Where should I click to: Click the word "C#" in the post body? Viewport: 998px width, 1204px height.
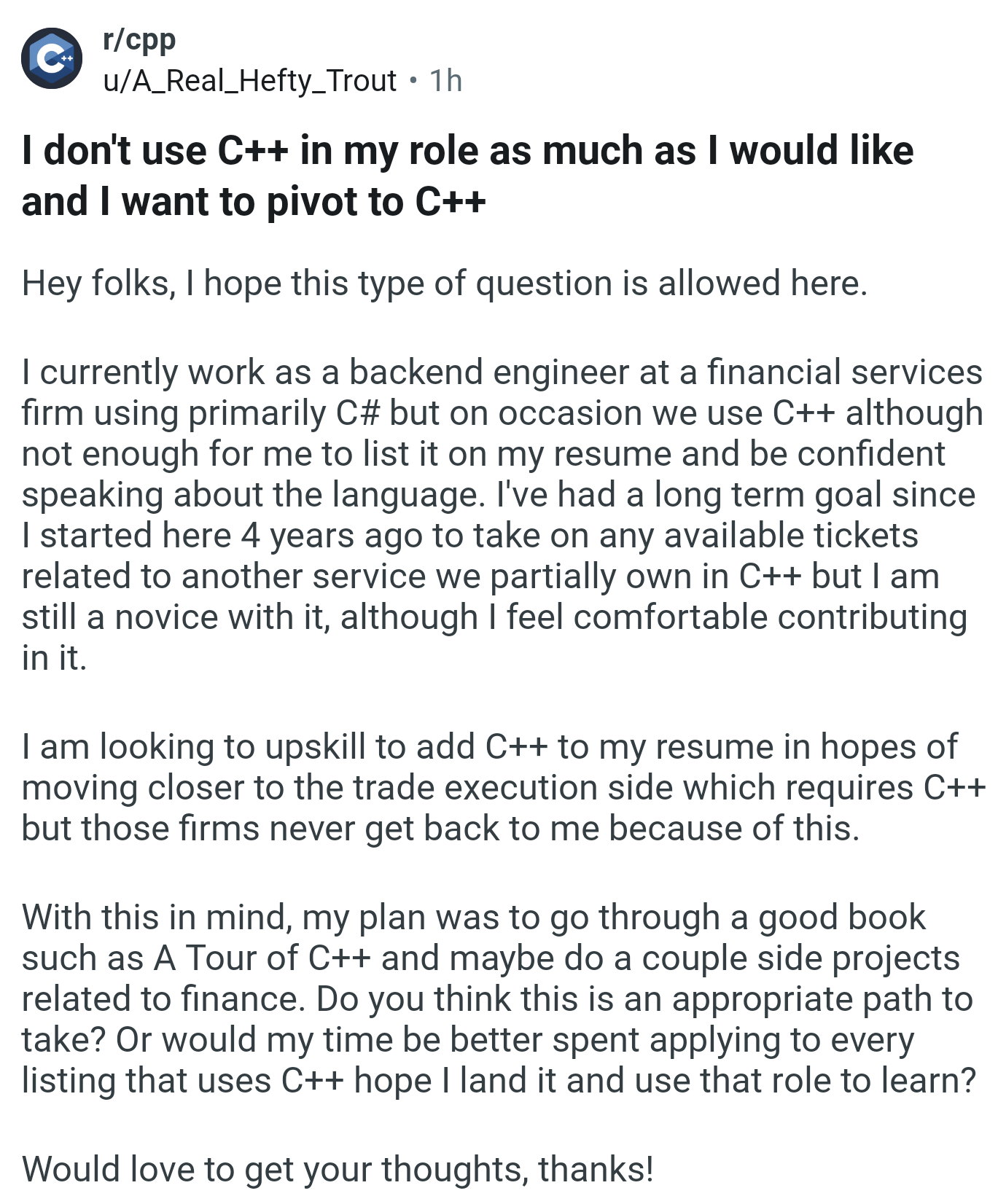click(358, 413)
